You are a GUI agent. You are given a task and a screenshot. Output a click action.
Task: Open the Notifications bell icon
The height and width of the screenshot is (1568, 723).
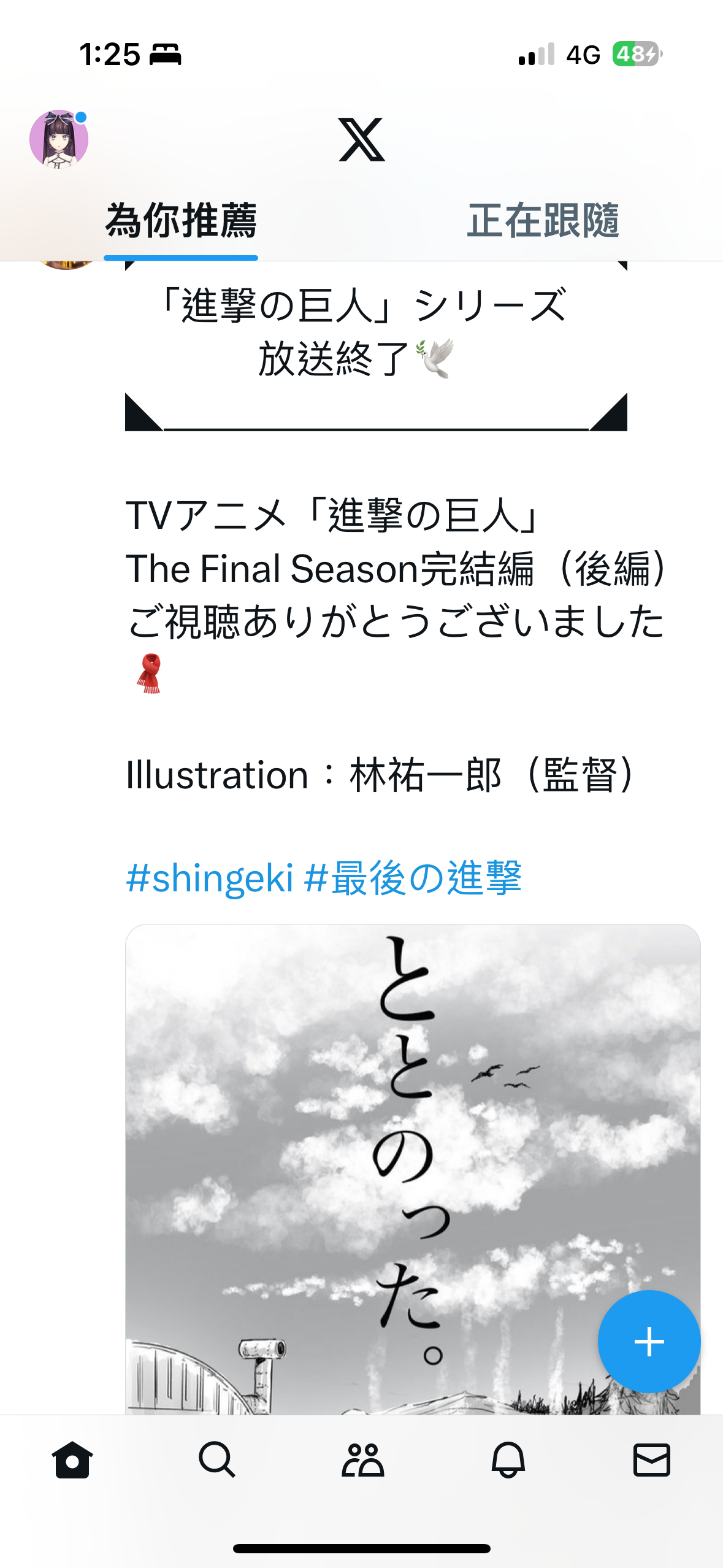click(508, 1460)
